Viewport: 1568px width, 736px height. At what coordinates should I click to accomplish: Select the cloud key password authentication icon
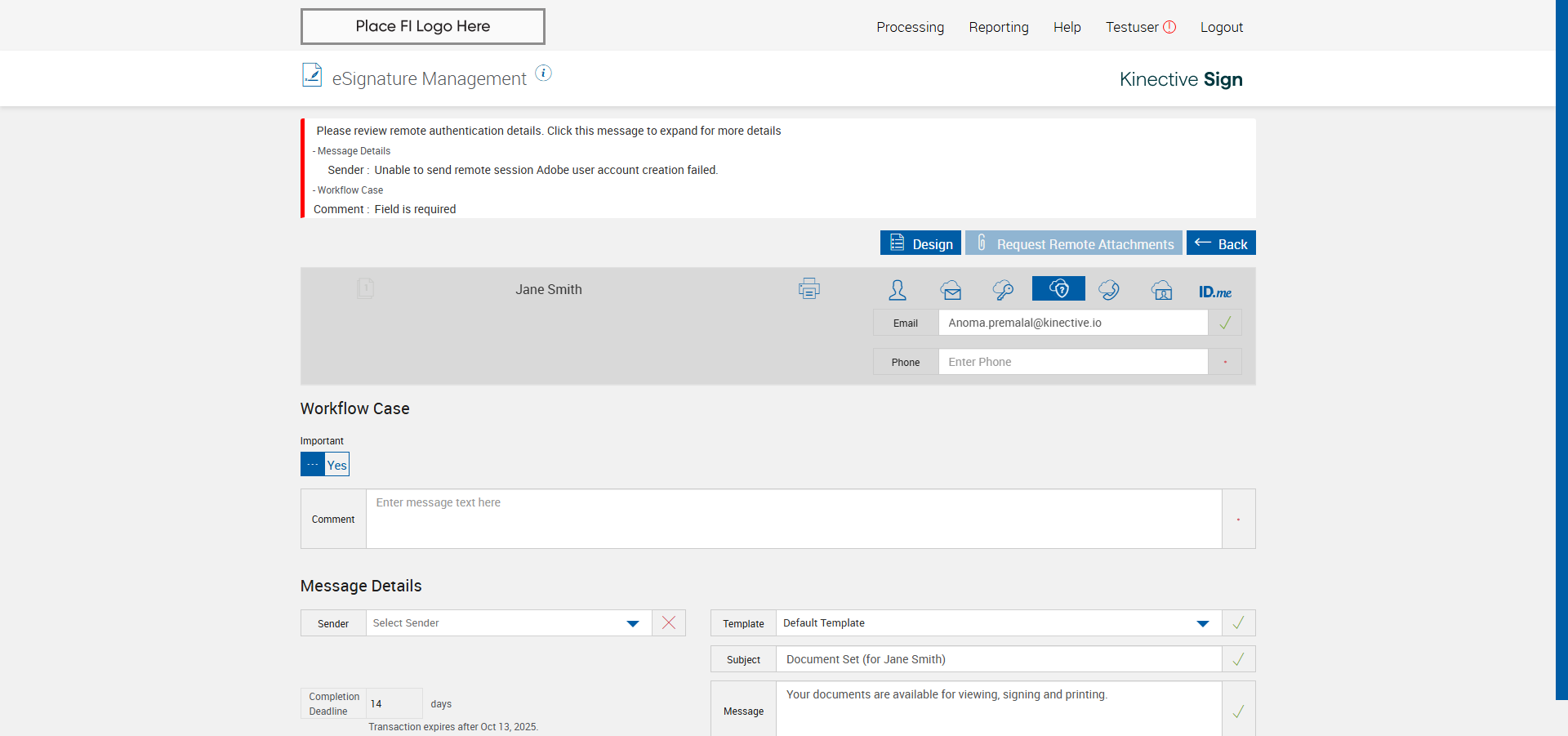pyautogui.click(x=1003, y=290)
